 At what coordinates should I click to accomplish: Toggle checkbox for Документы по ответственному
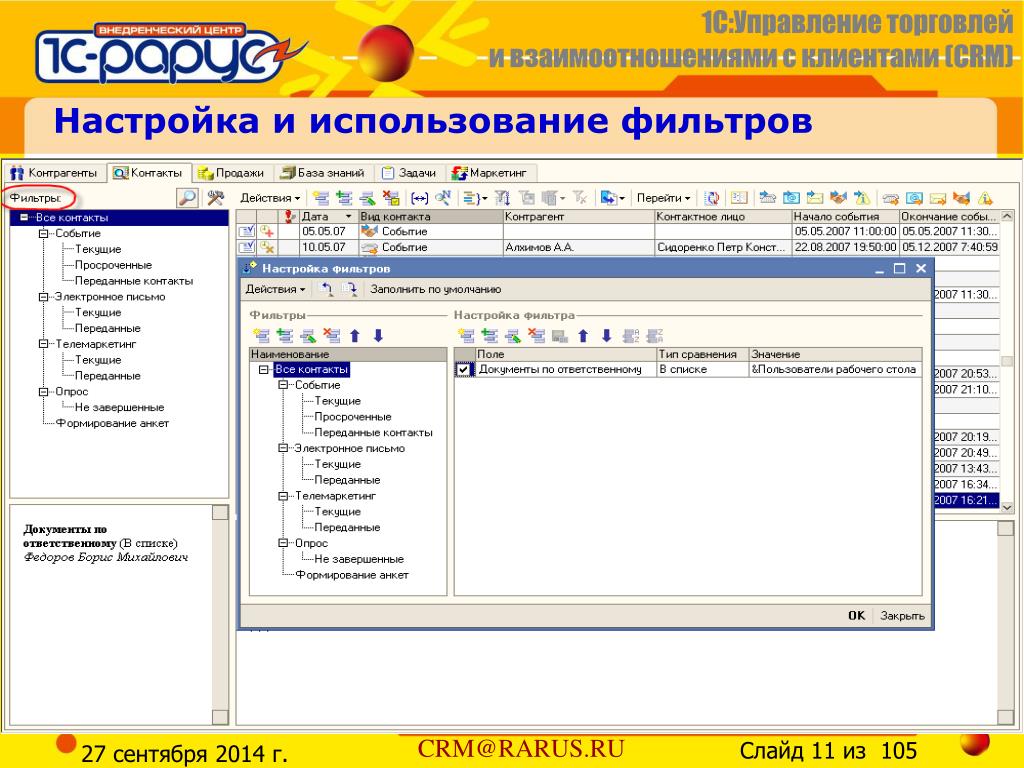(464, 370)
